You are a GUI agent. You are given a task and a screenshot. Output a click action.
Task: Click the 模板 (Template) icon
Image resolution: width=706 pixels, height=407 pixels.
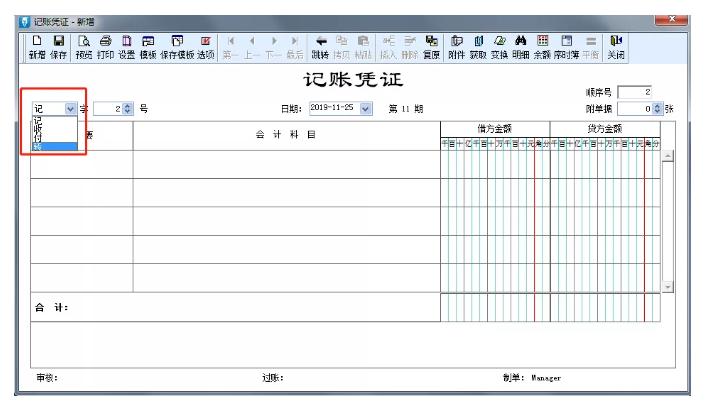click(x=148, y=47)
